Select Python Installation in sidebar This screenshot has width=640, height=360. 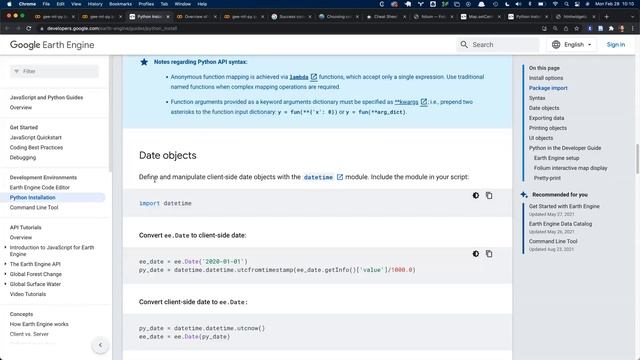(x=33, y=198)
